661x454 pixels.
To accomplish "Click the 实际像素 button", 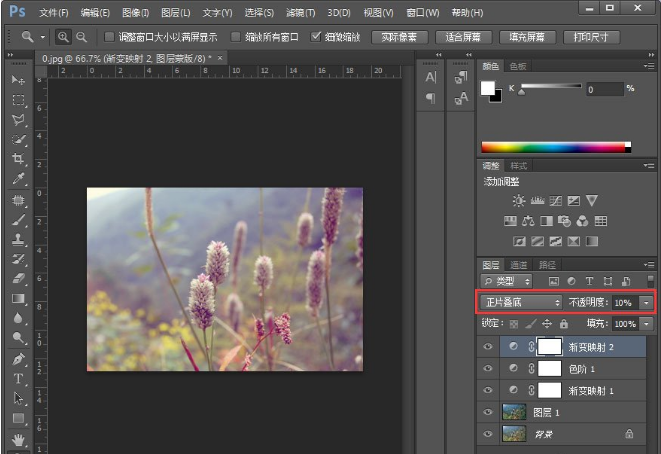I will (400, 37).
